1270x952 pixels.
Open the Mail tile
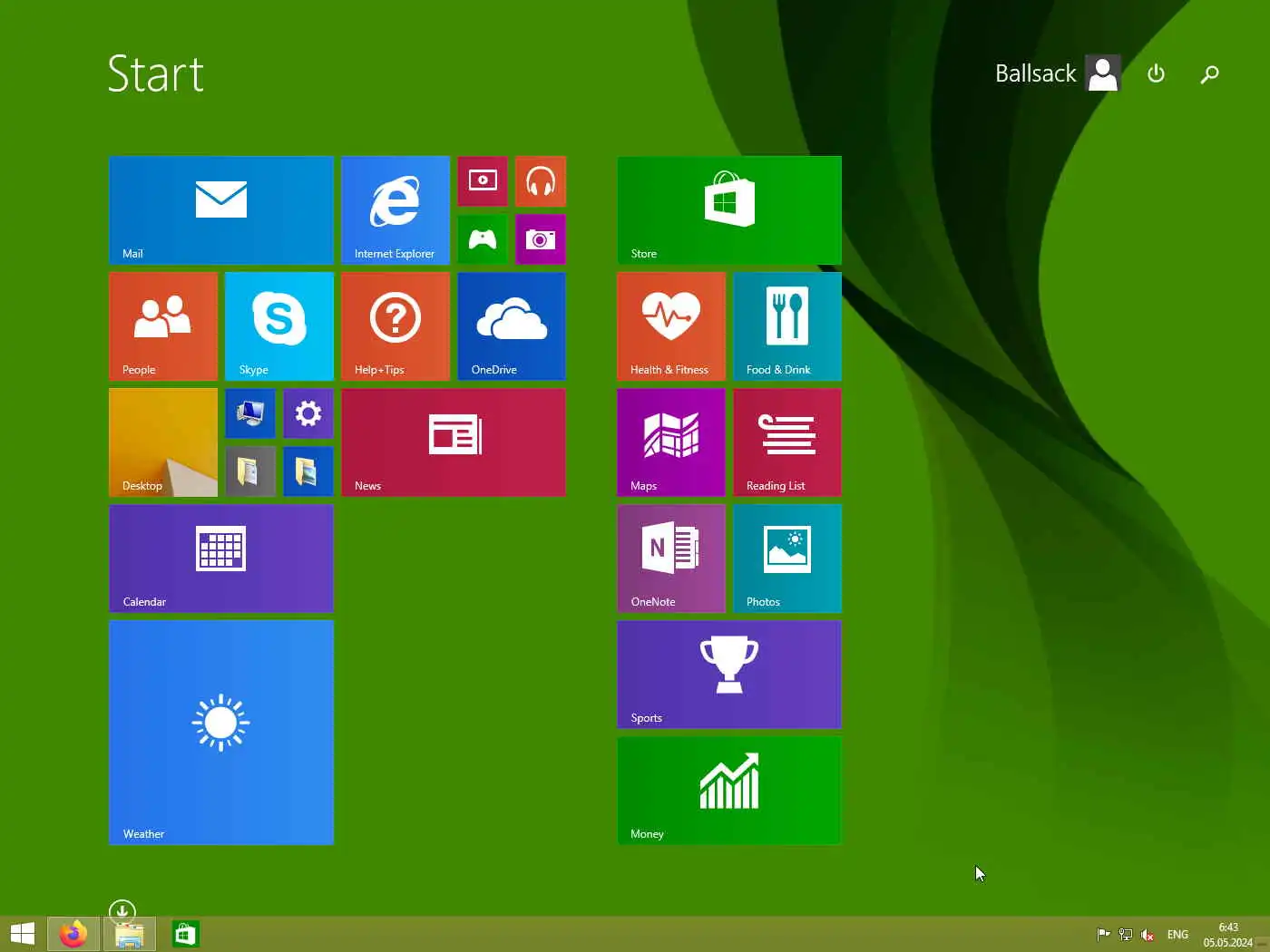(x=221, y=210)
